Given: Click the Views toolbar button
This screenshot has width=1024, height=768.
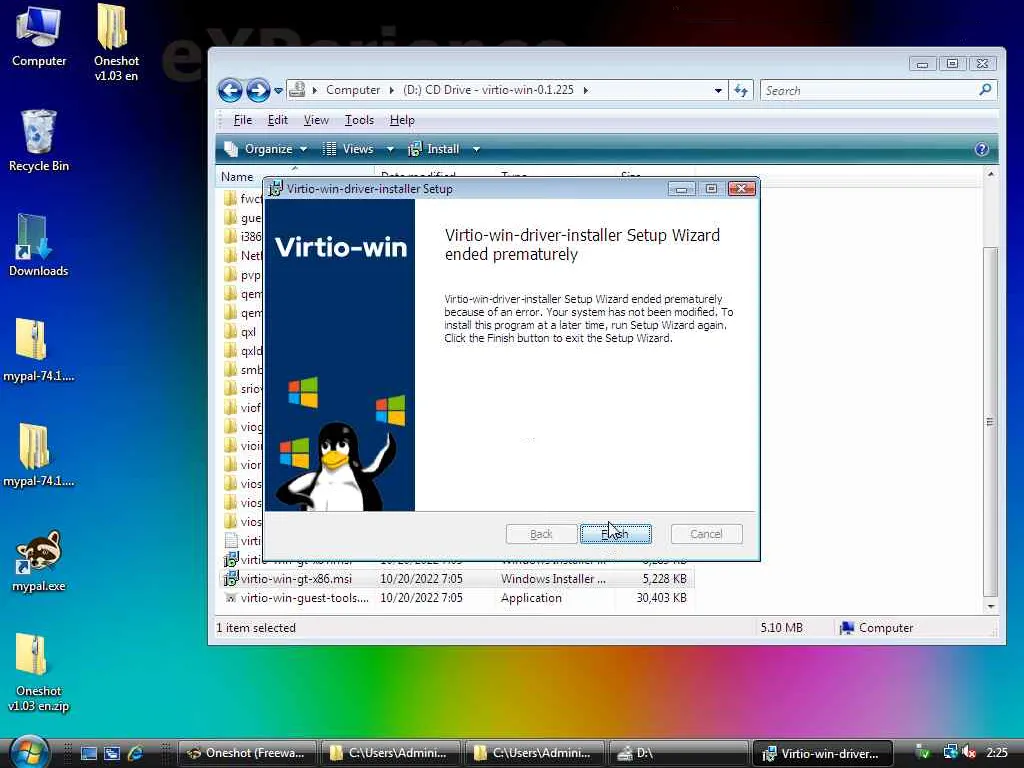Looking at the screenshot, I should (x=349, y=149).
